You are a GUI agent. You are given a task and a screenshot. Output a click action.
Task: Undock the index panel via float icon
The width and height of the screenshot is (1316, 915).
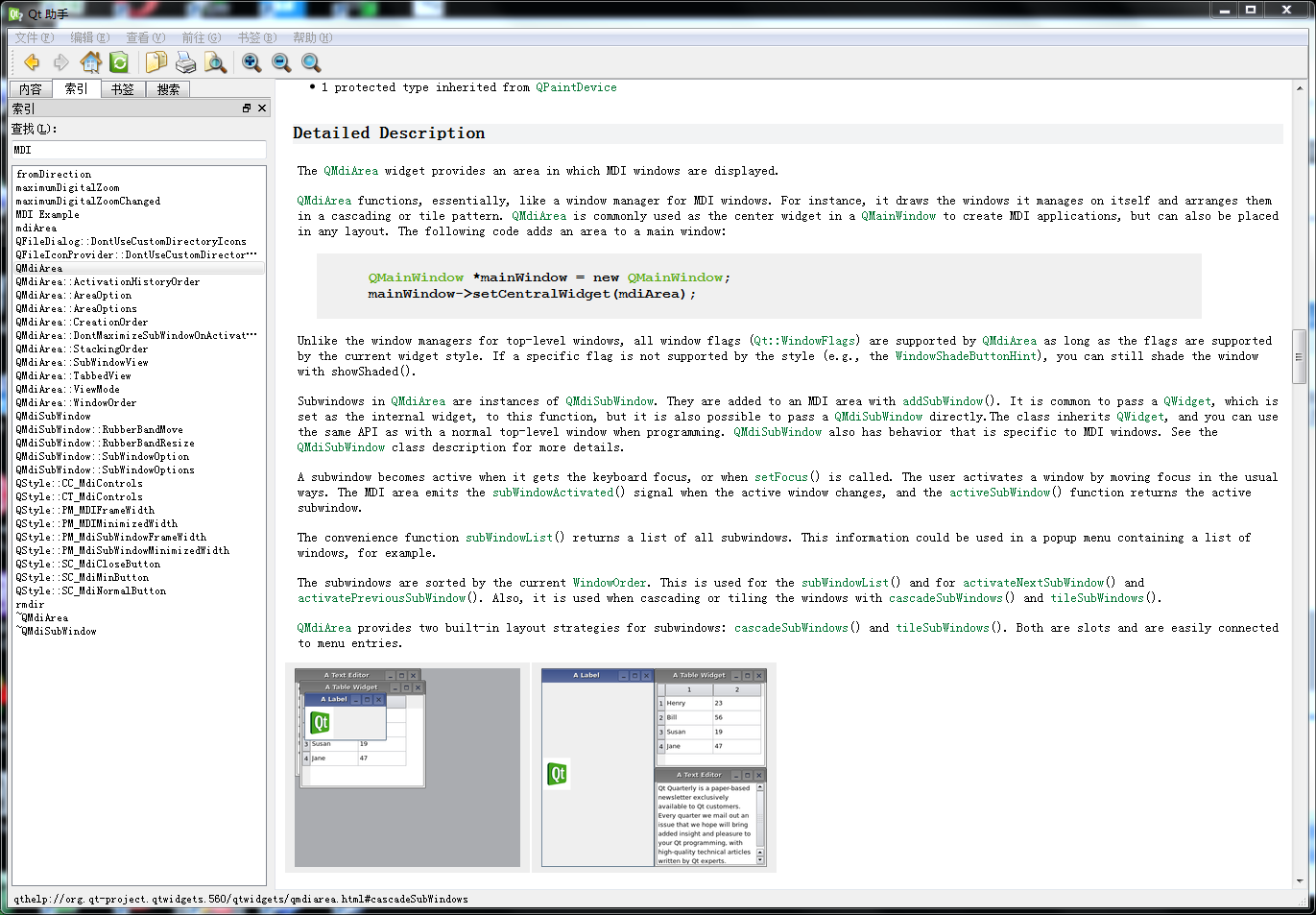[246, 108]
